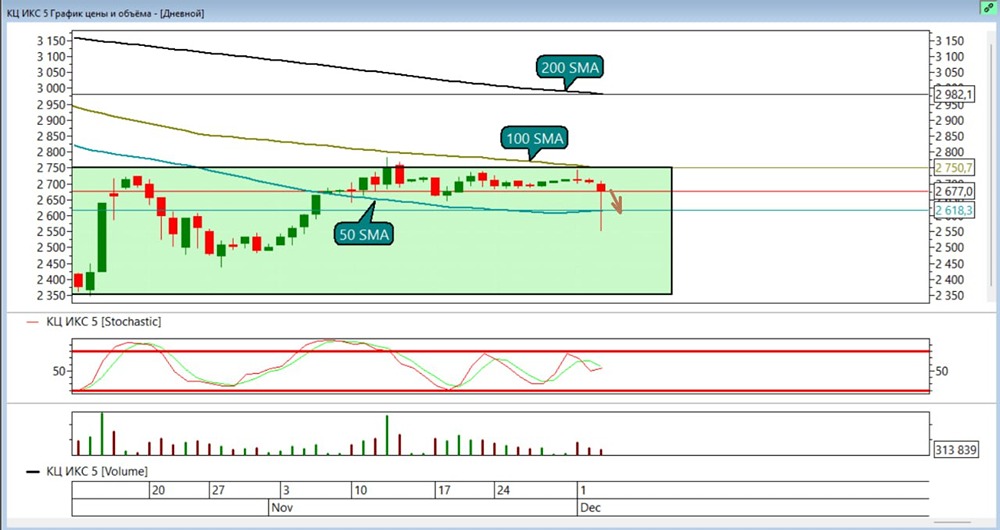Click the left '50' stochastic axis label
Viewport: 1000px width, 530px height.
coord(59,371)
